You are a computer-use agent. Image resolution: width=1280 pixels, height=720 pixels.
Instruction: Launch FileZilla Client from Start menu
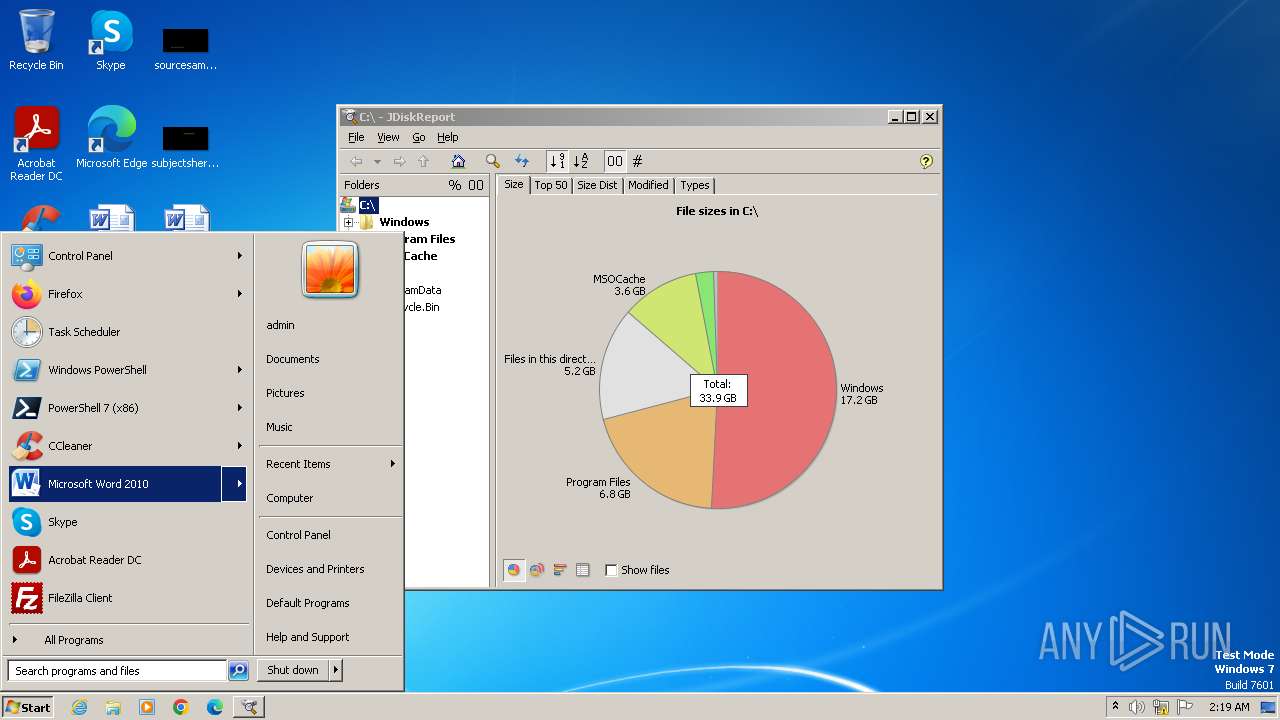[128, 598]
